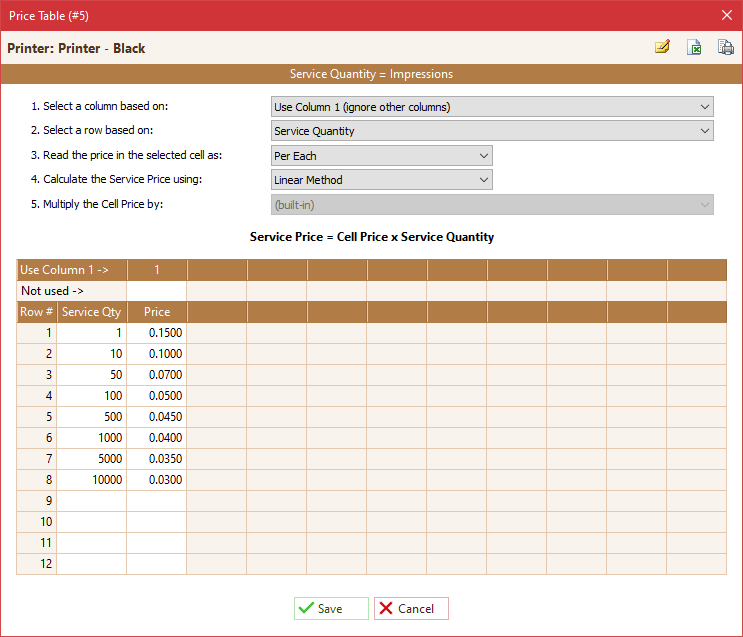The height and width of the screenshot is (637, 743).
Task: Select Service Qty cell with value 5000
Action: click(x=91, y=459)
